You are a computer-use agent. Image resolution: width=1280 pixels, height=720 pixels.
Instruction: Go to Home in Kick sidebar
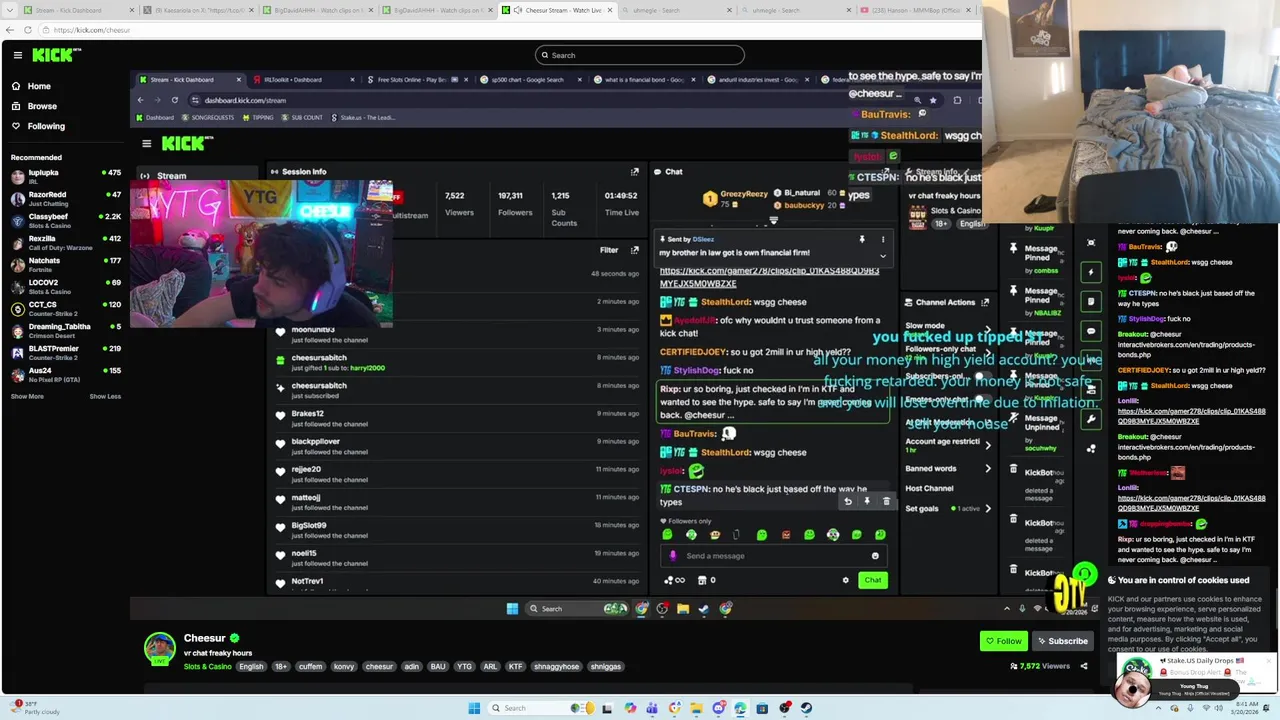[x=39, y=86]
